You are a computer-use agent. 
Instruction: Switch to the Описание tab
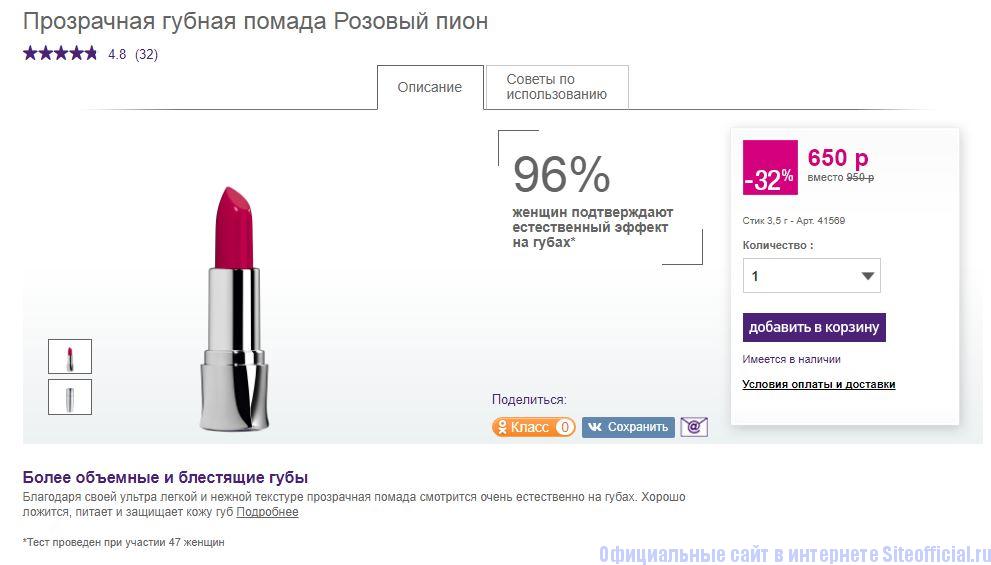430,87
